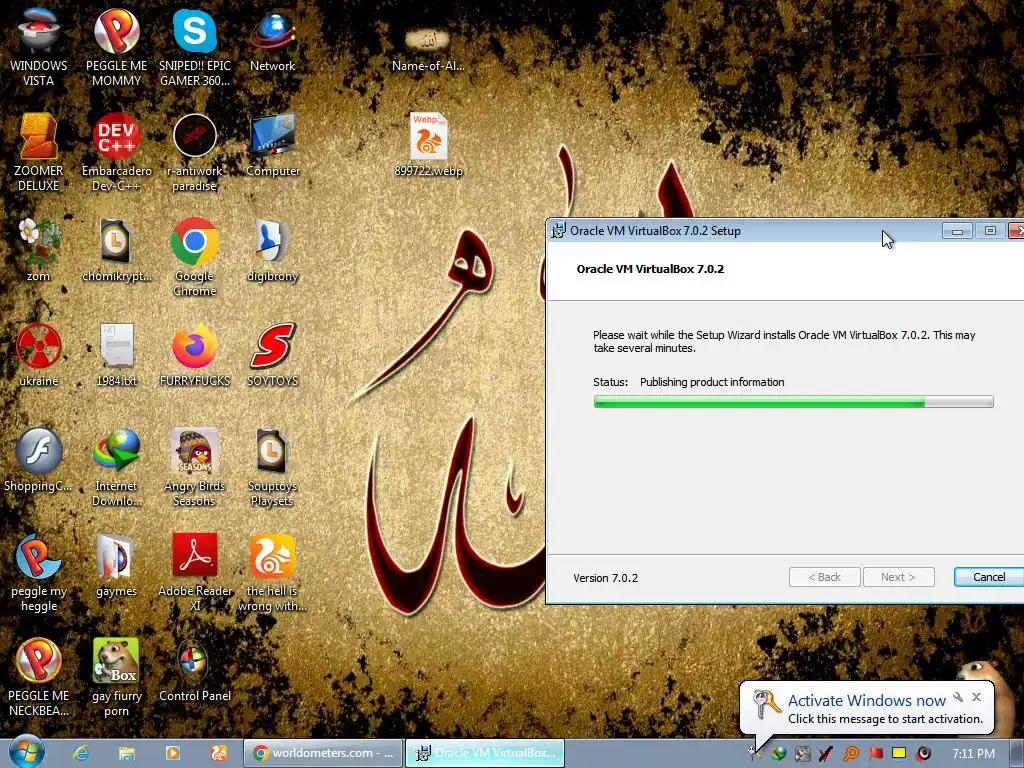Launch Embarcadero Dev-C++ from the desktop
The height and width of the screenshot is (768, 1024).
(116, 152)
